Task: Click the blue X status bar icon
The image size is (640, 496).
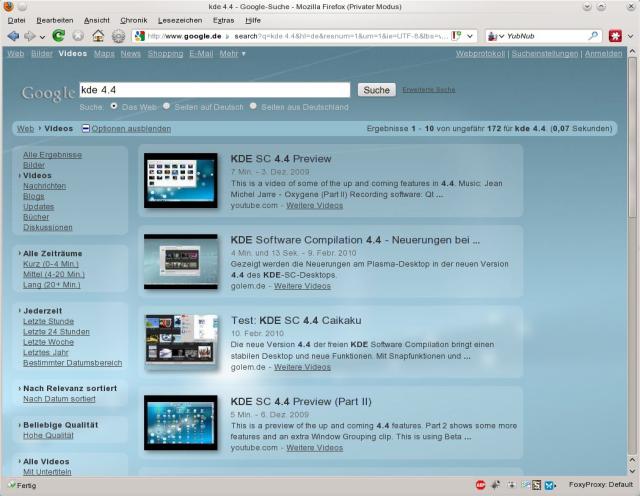Action: coord(549,485)
